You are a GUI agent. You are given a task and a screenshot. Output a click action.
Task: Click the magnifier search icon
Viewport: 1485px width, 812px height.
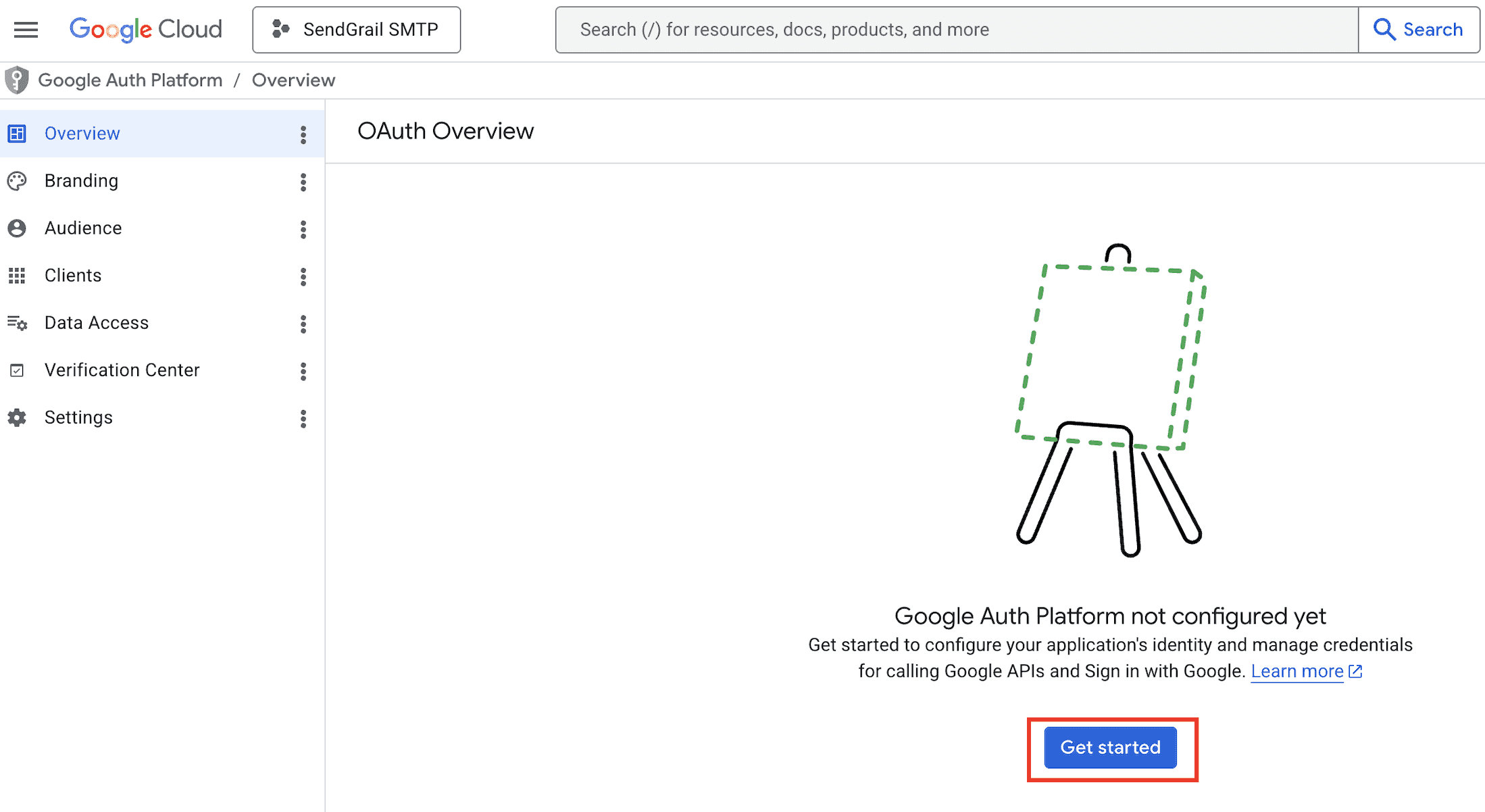pos(1384,30)
